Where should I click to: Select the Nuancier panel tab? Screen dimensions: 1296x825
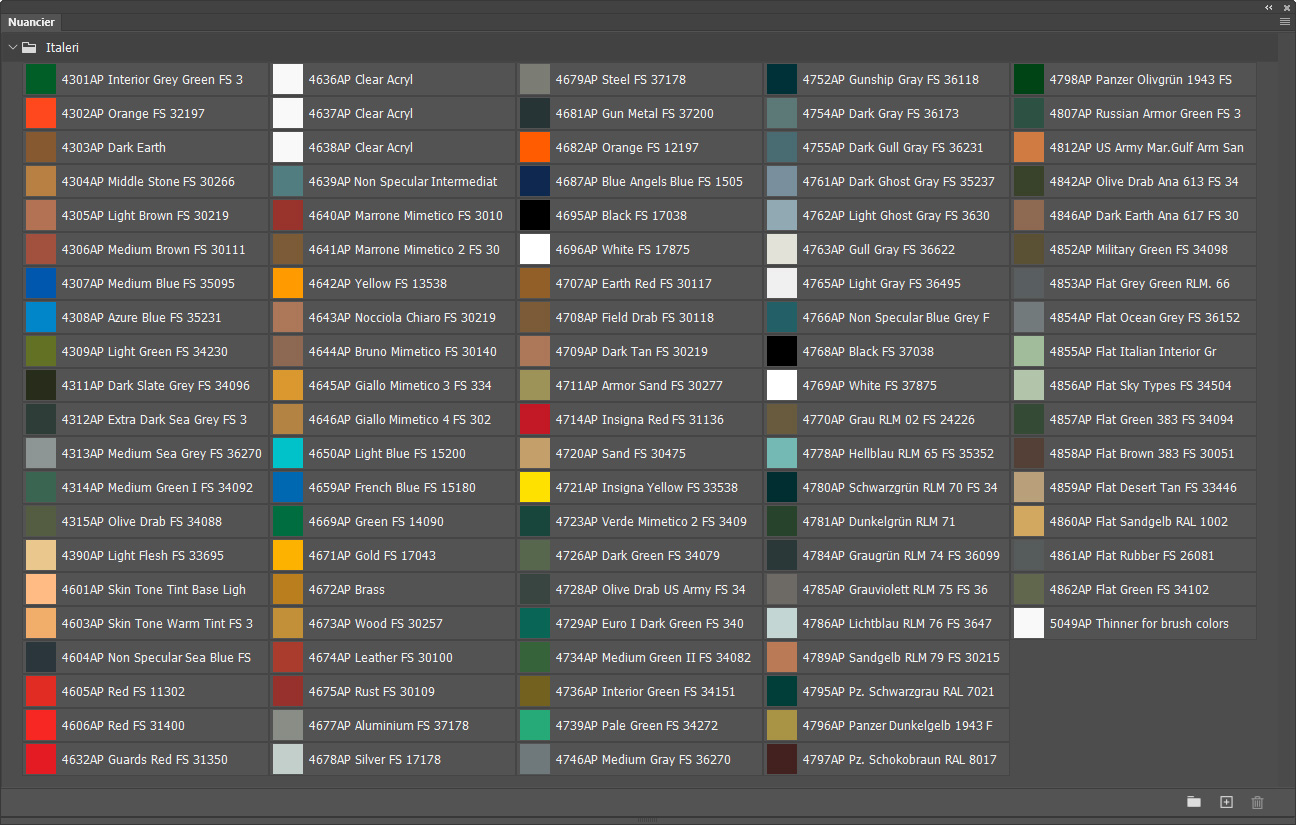[32, 22]
